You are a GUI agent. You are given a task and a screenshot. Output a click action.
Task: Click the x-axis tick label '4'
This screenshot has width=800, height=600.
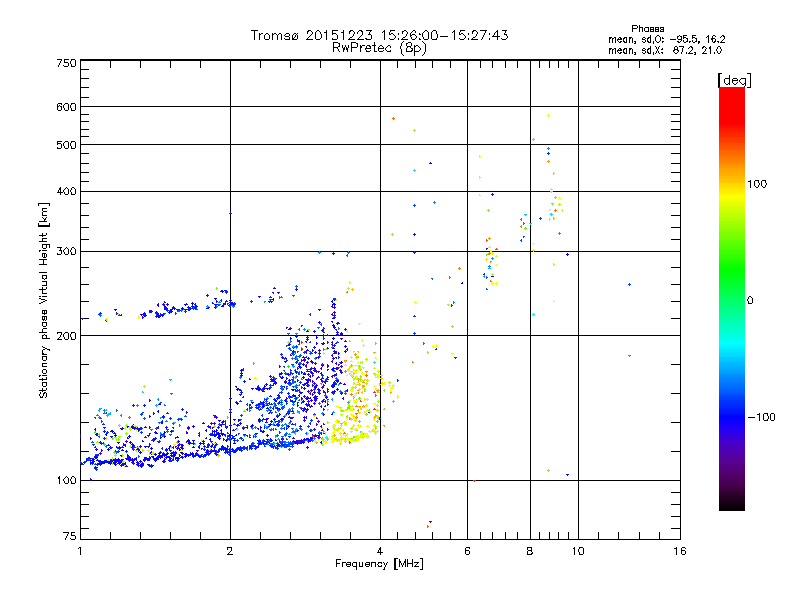click(x=380, y=551)
